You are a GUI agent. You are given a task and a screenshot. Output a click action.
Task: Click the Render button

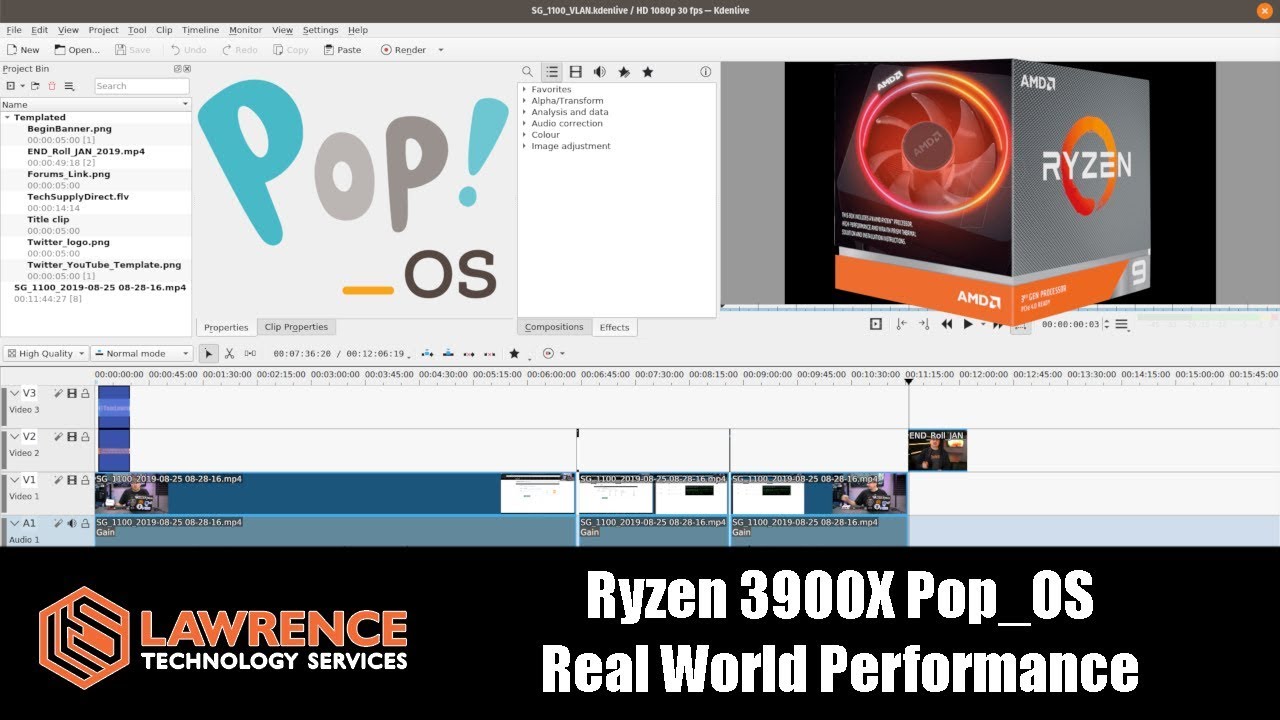tap(404, 50)
